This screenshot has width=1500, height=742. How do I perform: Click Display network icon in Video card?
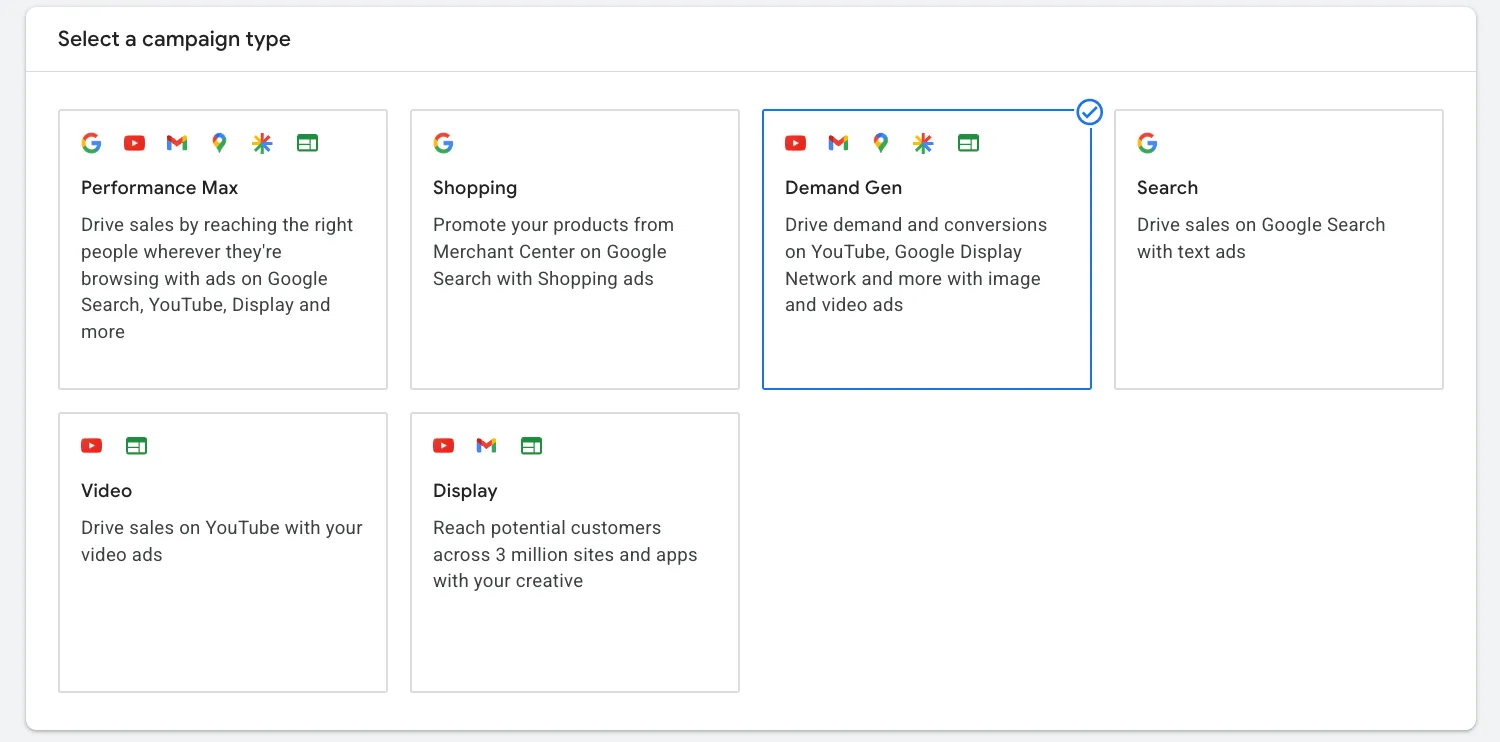pos(136,446)
